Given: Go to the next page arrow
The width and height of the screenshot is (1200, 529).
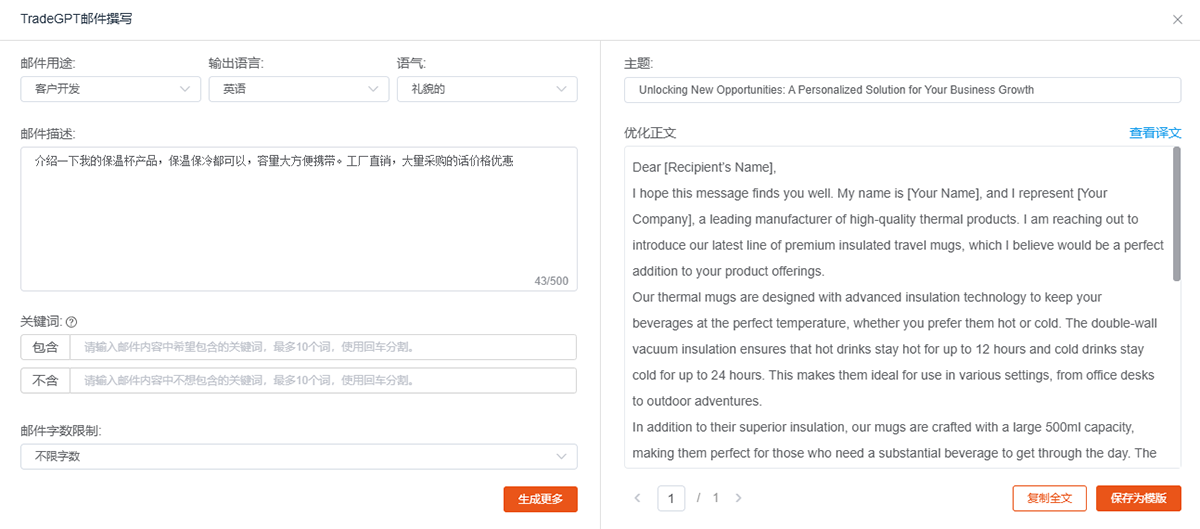Looking at the screenshot, I should [738, 498].
